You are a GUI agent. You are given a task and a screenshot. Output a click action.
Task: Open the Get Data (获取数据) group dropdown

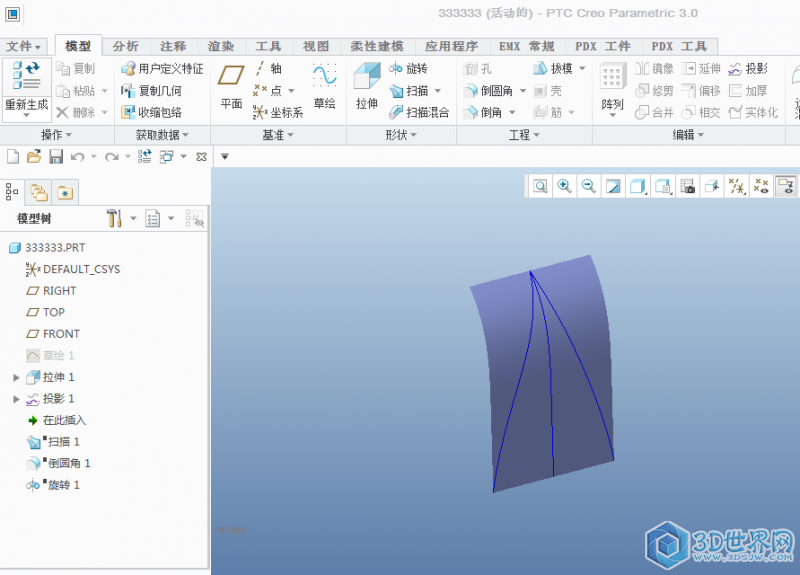(162, 135)
